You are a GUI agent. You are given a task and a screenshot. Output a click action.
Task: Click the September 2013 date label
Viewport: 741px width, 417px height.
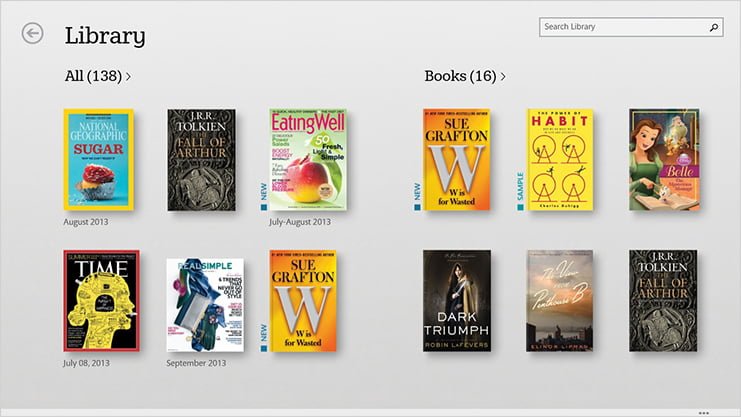(x=196, y=363)
